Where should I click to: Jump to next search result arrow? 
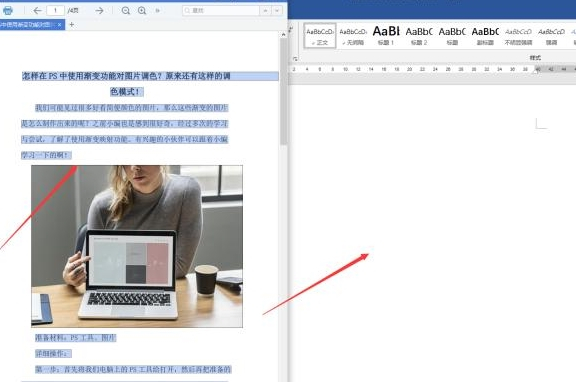click(277, 11)
